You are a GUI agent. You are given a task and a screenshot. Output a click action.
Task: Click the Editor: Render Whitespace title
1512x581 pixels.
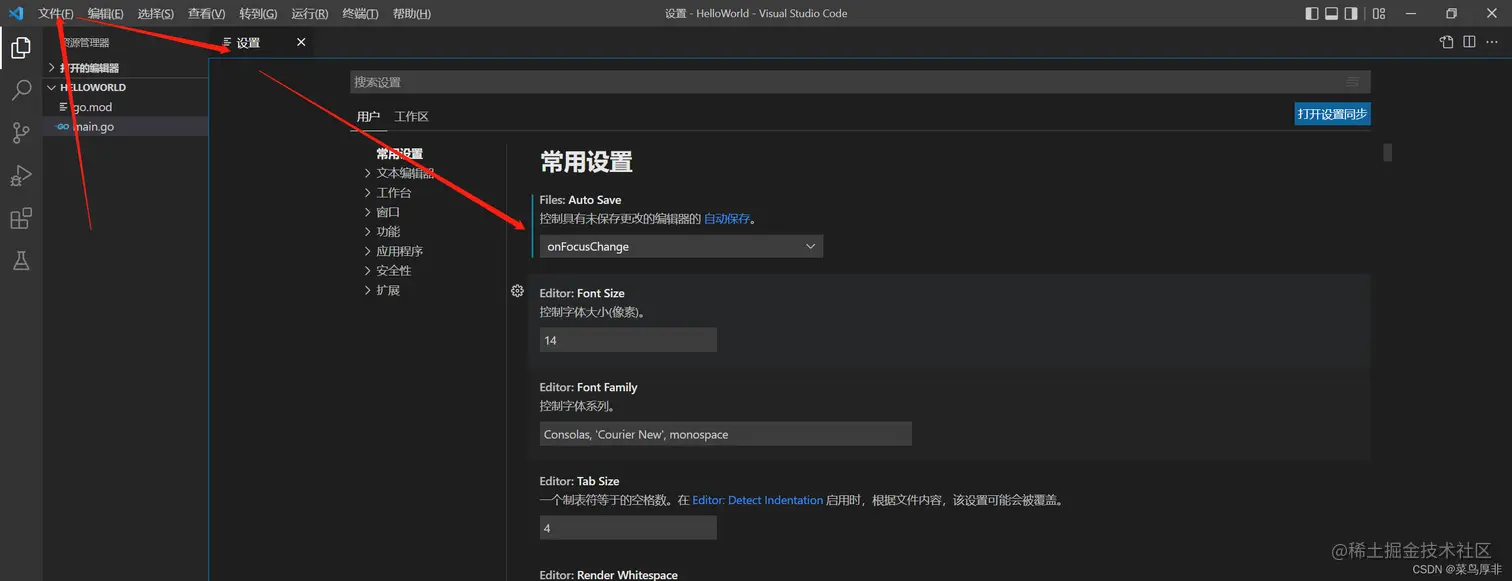coord(608,575)
